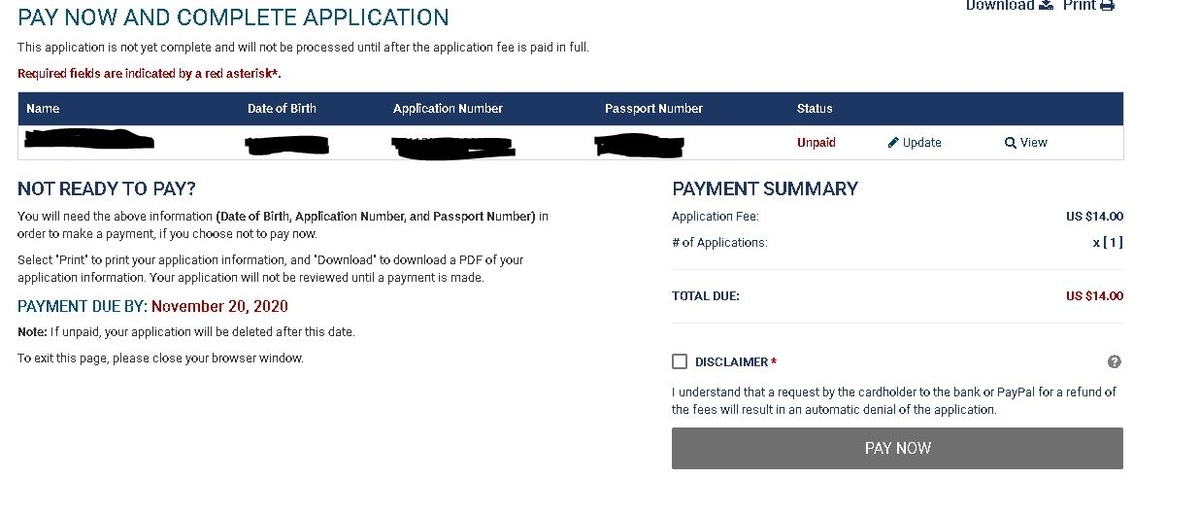This screenshot has width=1200, height=512.
Task: Select the Status column header
Action: tap(814, 108)
